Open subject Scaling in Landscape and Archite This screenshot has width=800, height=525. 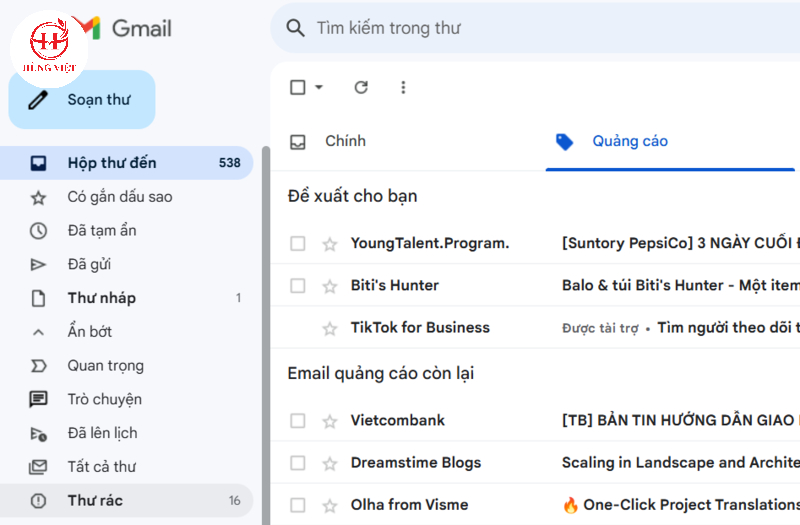[x=681, y=462]
